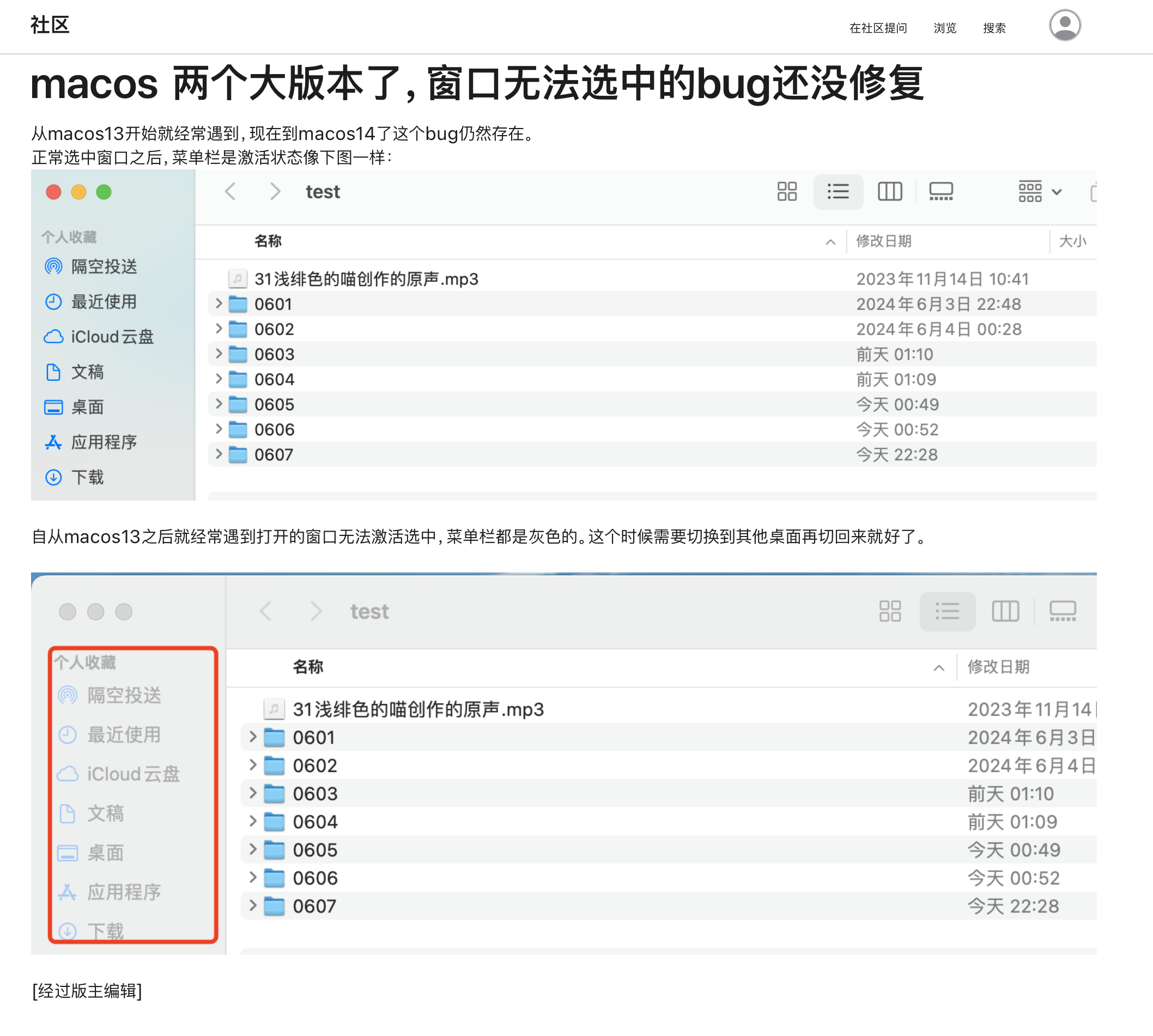Screen dimensions: 1153x1036
Task: Open 应用程序 in top Finder sidebar
Action: coord(104,442)
